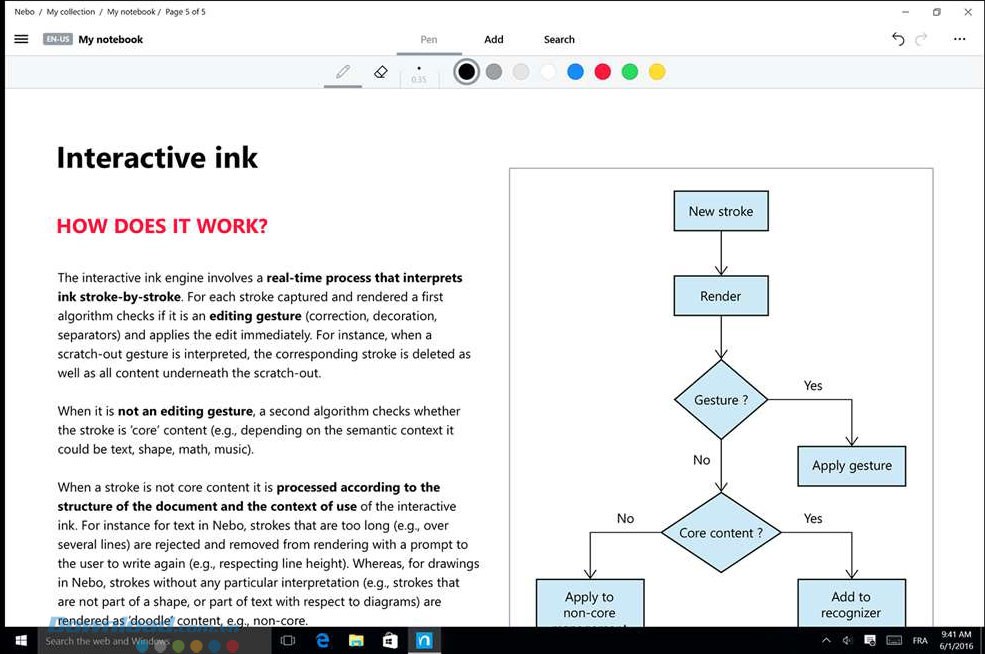Open the 0.35 pen thickness selector
This screenshot has height=654, width=985.
coord(418,73)
